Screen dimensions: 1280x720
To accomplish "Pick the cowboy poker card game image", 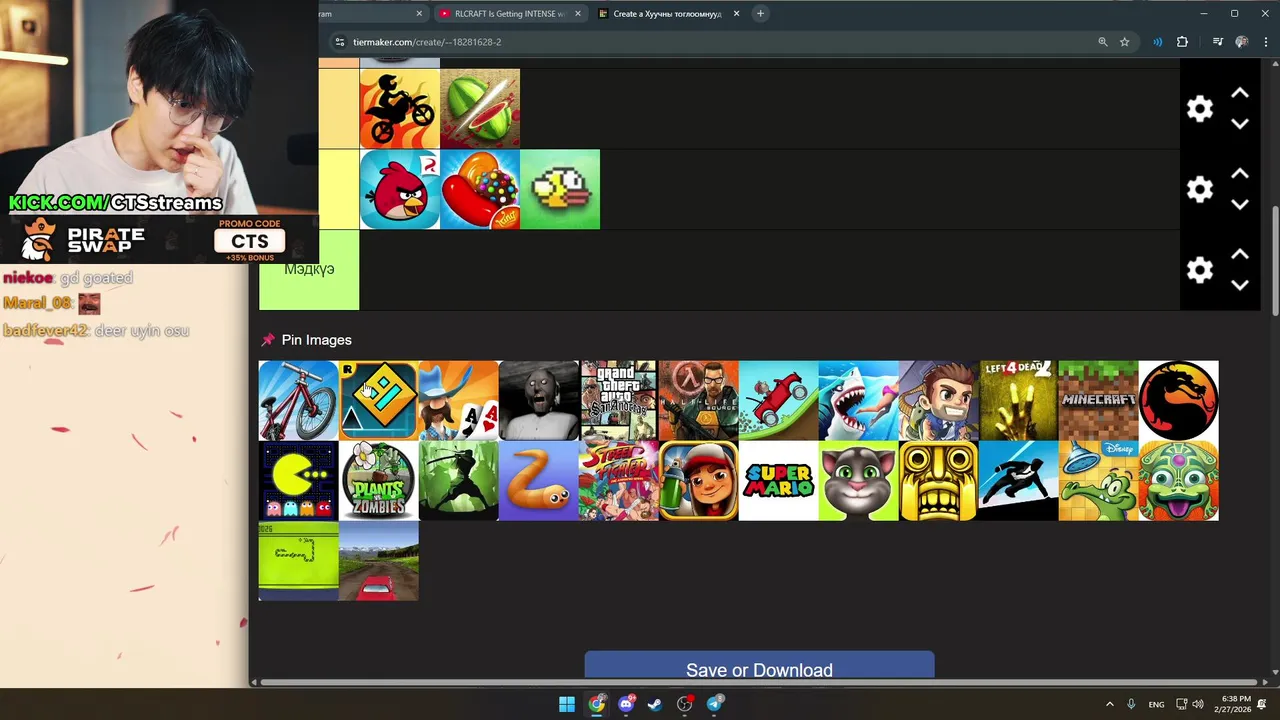I will click(458, 401).
